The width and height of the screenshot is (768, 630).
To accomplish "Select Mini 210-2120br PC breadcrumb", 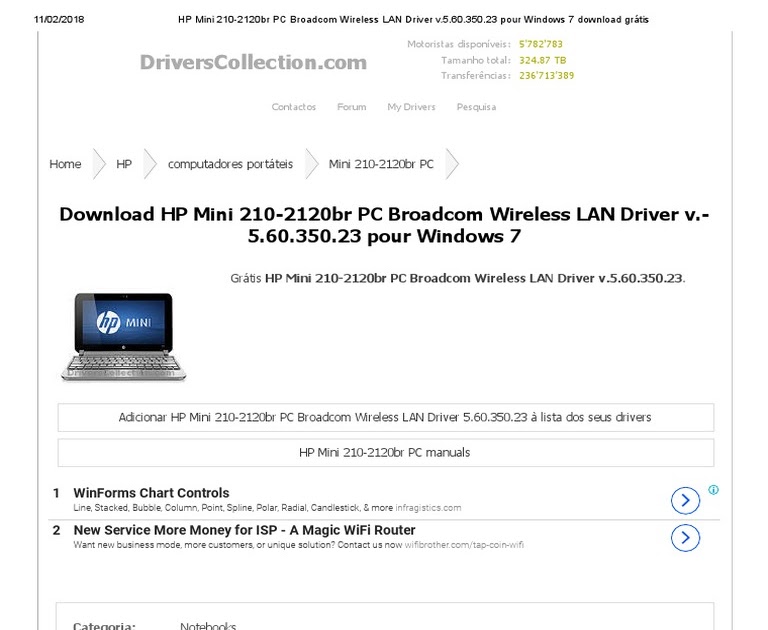I will (381, 164).
